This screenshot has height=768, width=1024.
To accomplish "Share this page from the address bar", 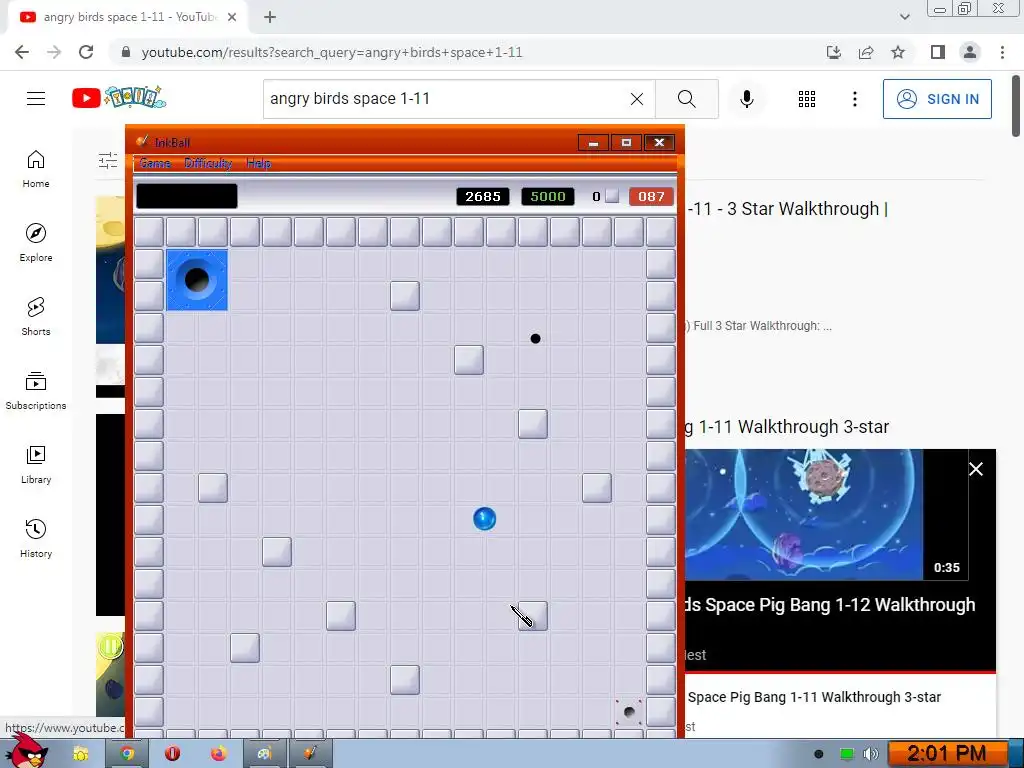I will (x=866, y=52).
